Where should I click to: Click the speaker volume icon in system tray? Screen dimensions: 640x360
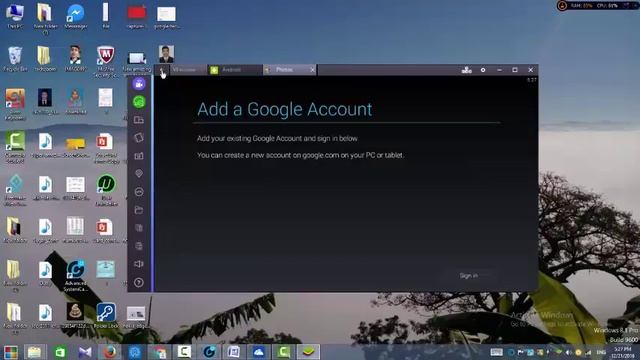(x=568, y=352)
